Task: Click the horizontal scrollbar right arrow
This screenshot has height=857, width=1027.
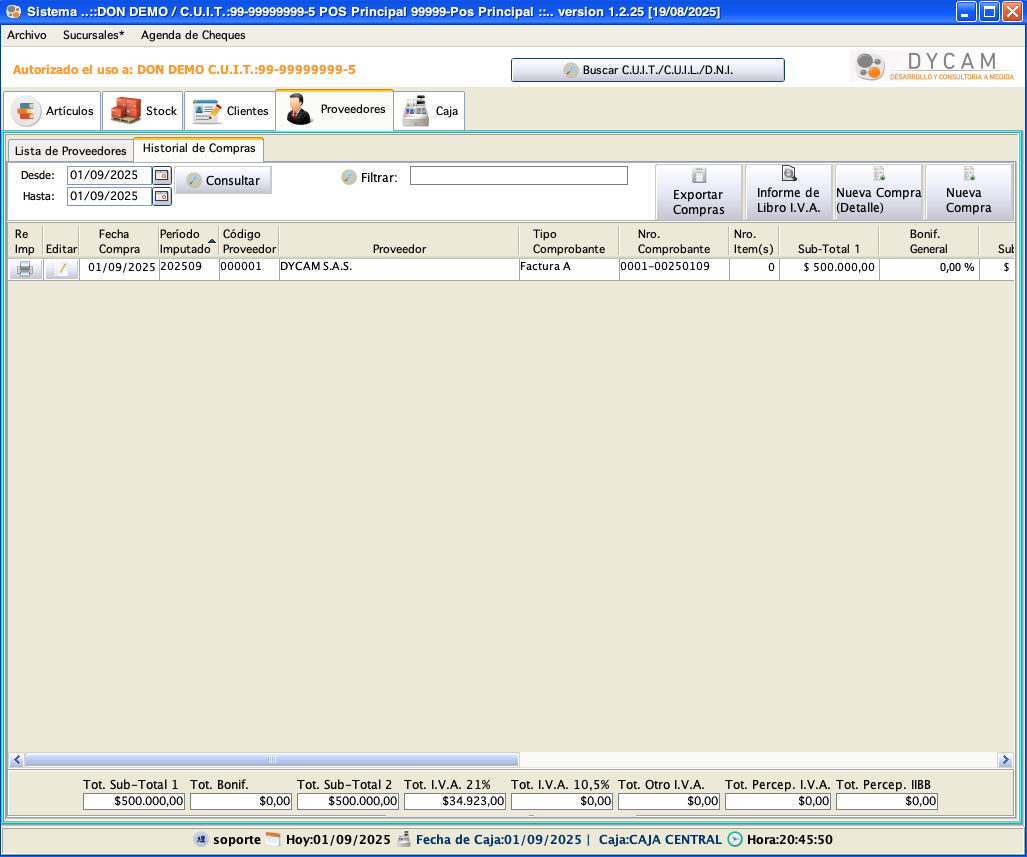Action: (1005, 760)
